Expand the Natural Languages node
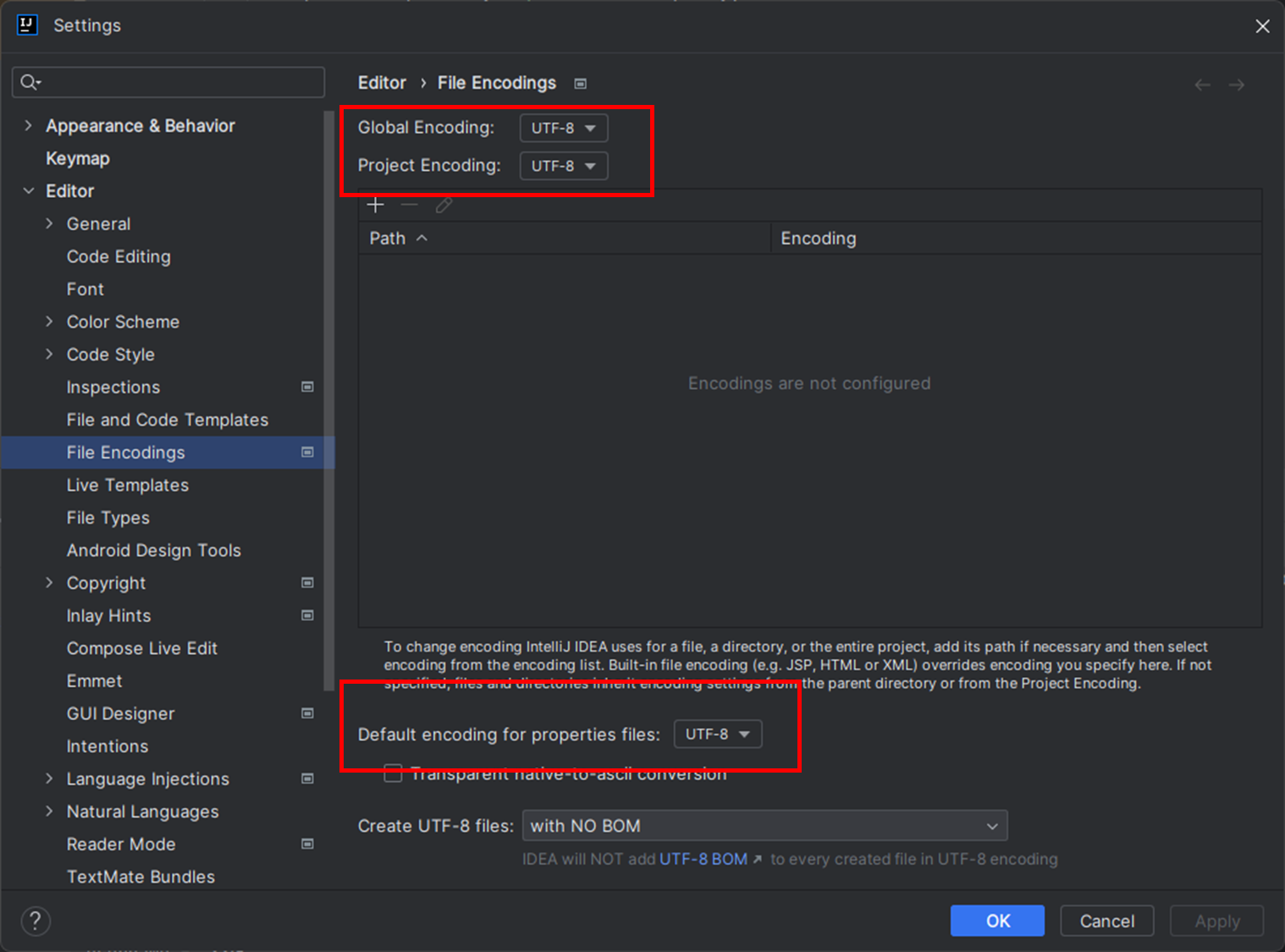This screenshot has width=1285, height=952. pyautogui.click(x=49, y=811)
